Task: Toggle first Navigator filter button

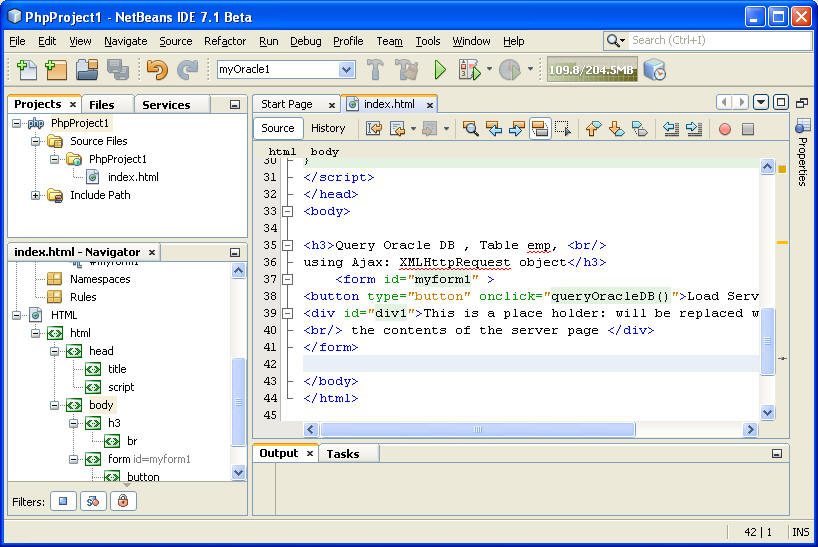Action: [63, 501]
